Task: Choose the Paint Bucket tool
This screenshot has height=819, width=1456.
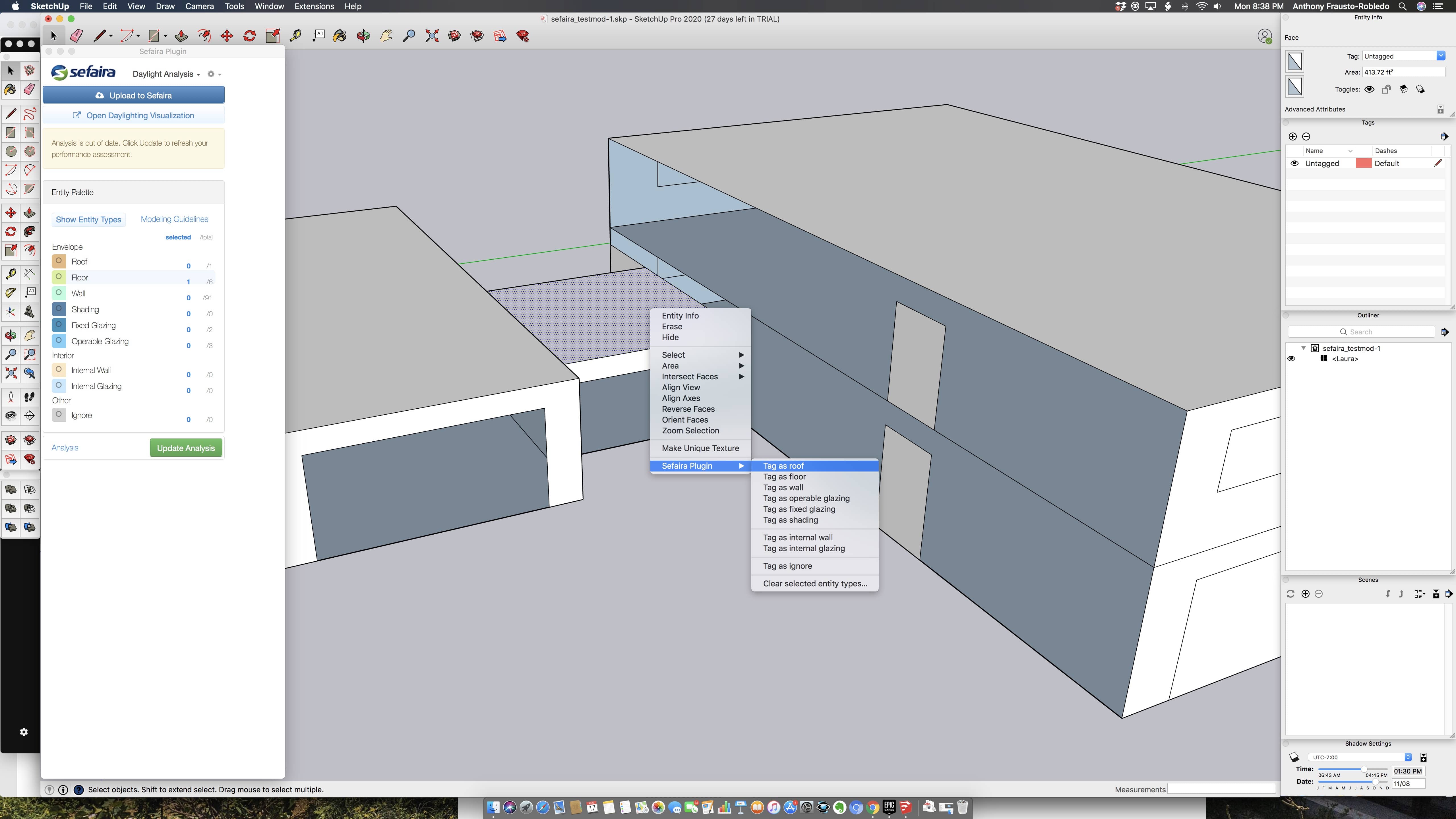Action: tap(340, 36)
